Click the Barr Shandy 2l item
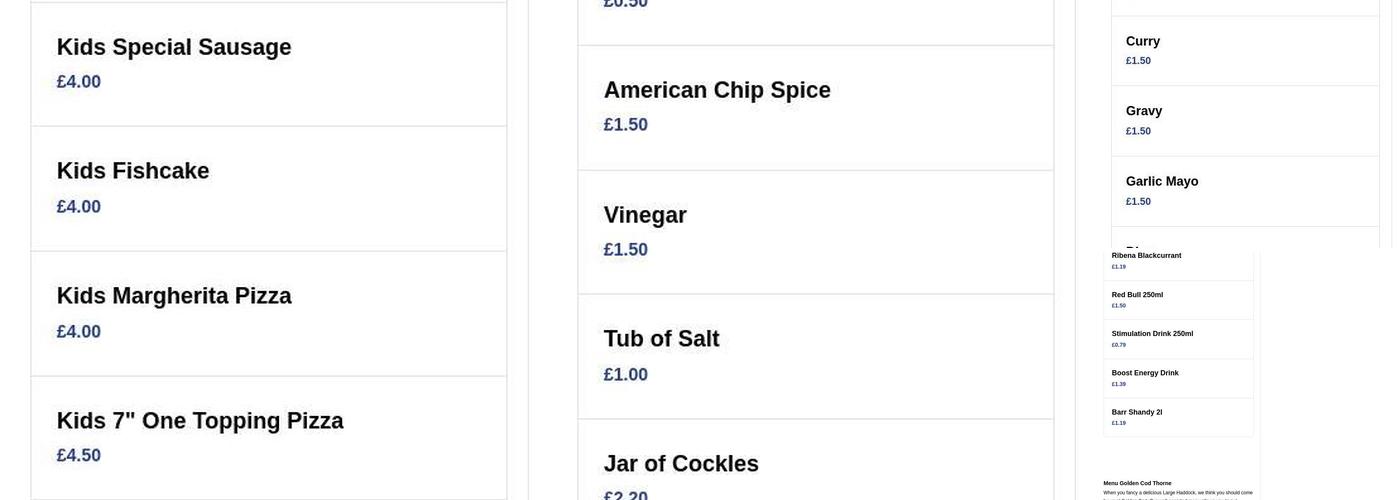 [x=1137, y=412]
